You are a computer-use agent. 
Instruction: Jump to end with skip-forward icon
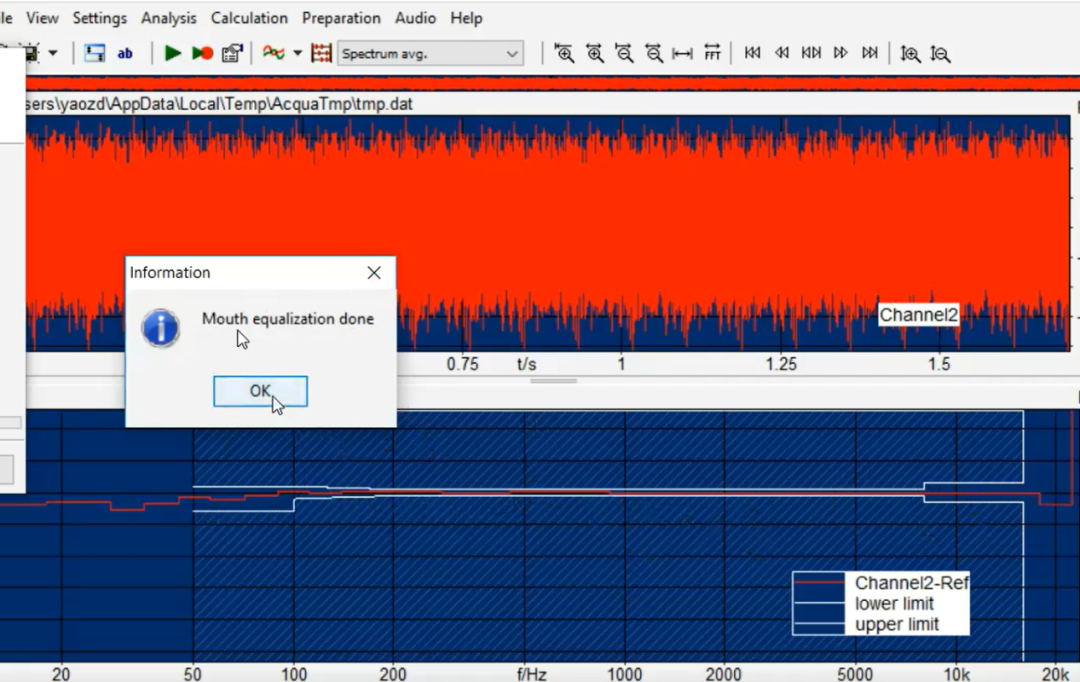[x=870, y=53]
